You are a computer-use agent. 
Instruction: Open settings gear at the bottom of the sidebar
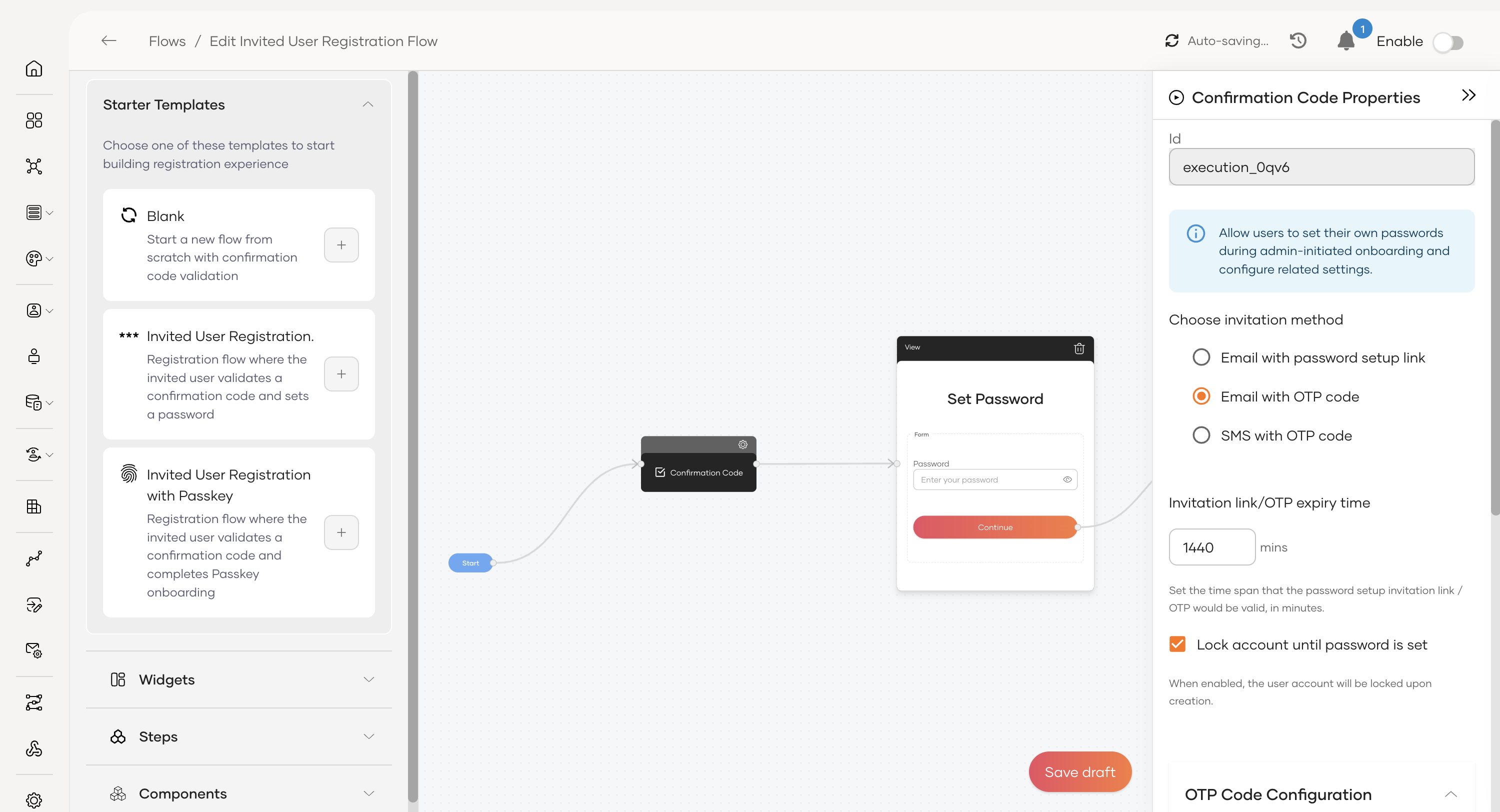[x=34, y=800]
